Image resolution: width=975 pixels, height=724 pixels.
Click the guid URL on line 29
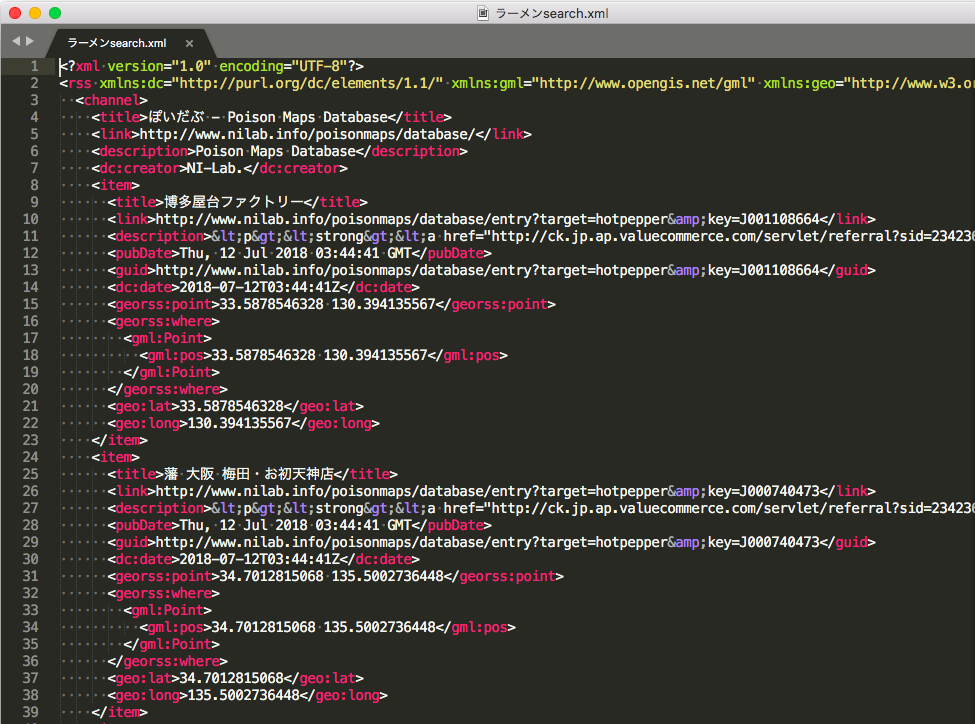[x=488, y=542]
